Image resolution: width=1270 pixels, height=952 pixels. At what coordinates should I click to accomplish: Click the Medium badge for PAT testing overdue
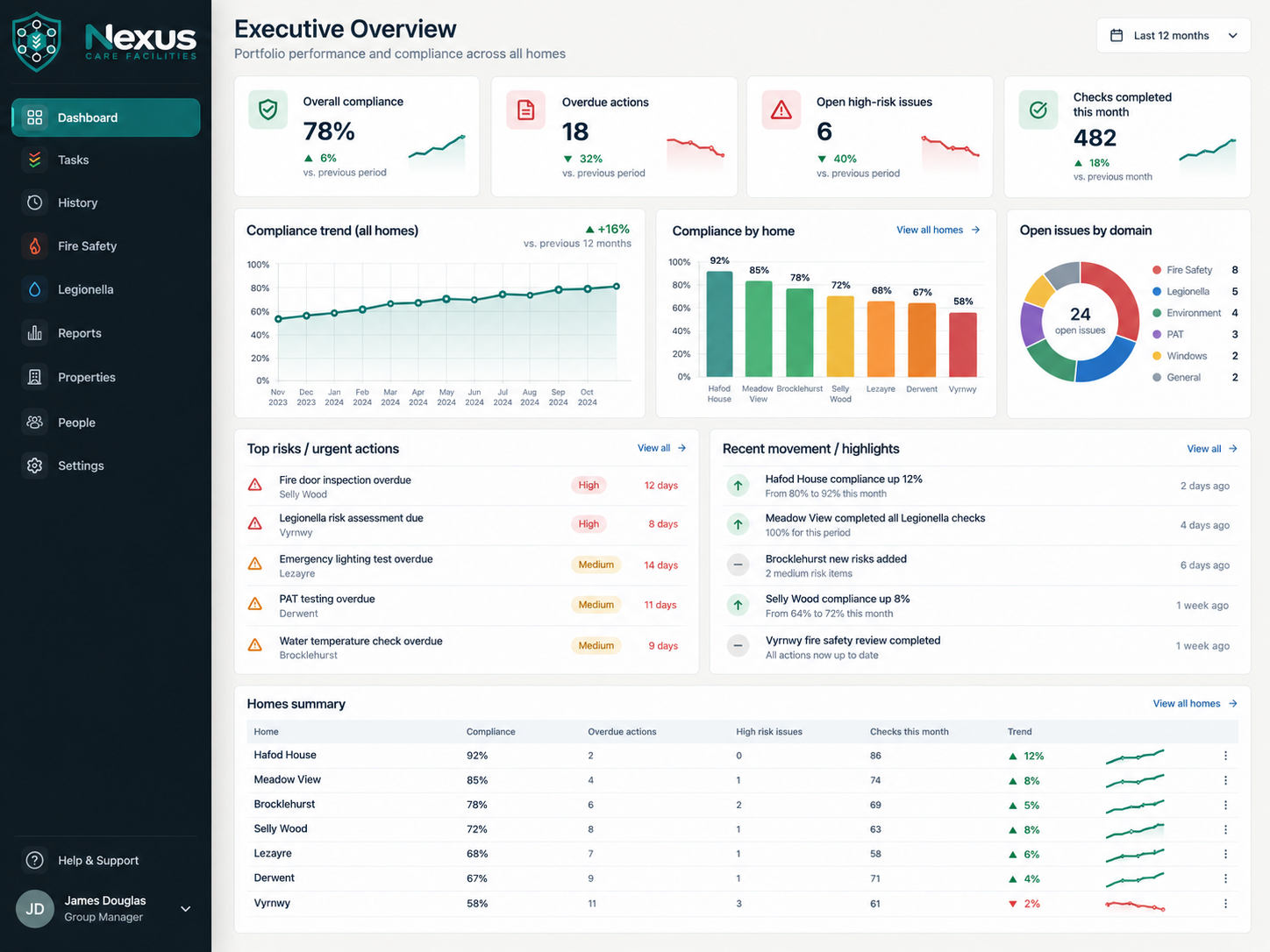pos(596,605)
